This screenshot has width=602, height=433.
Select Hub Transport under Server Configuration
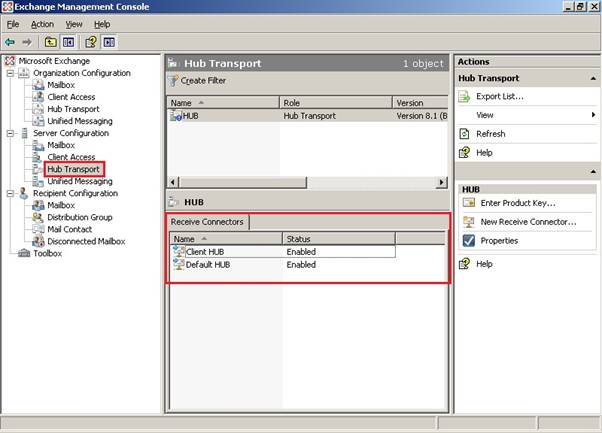coord(73,169)
